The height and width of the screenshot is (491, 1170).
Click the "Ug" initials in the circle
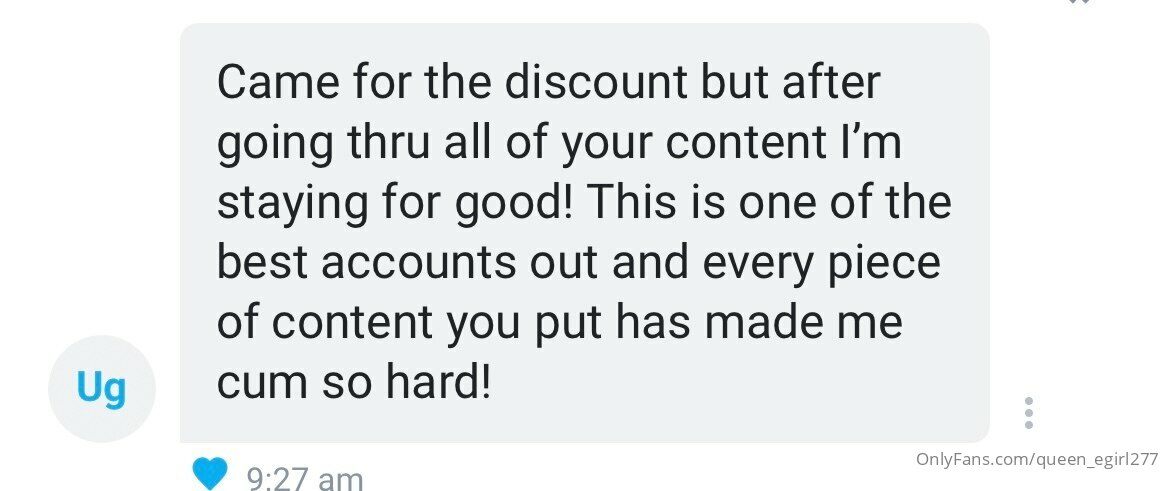point(101,389)
